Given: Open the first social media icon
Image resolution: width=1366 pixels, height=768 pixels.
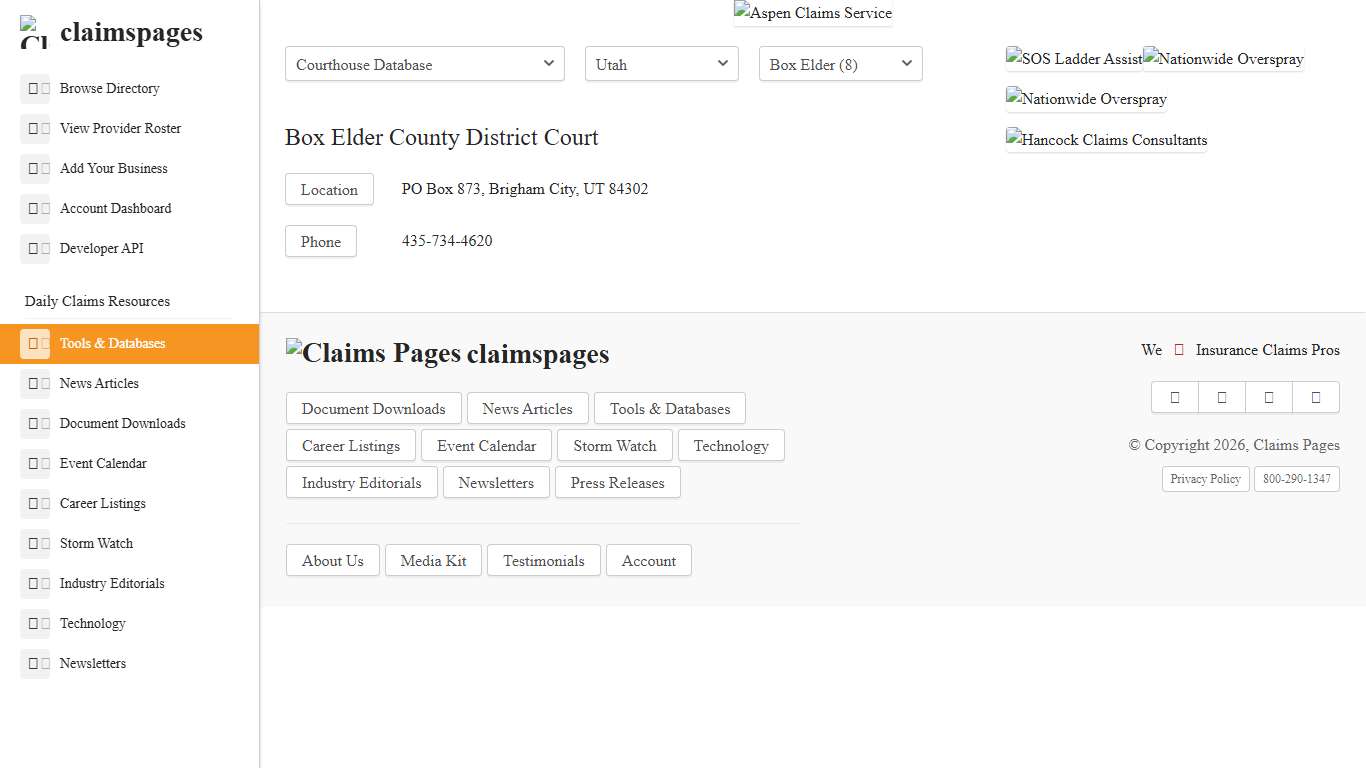Looking at the screenshot, I should click(1174, 397).
